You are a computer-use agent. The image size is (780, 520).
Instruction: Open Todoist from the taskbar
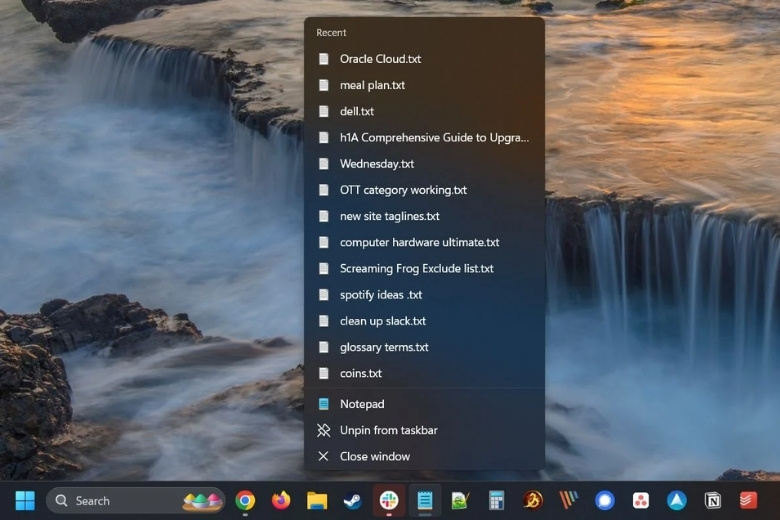(748, 500)
